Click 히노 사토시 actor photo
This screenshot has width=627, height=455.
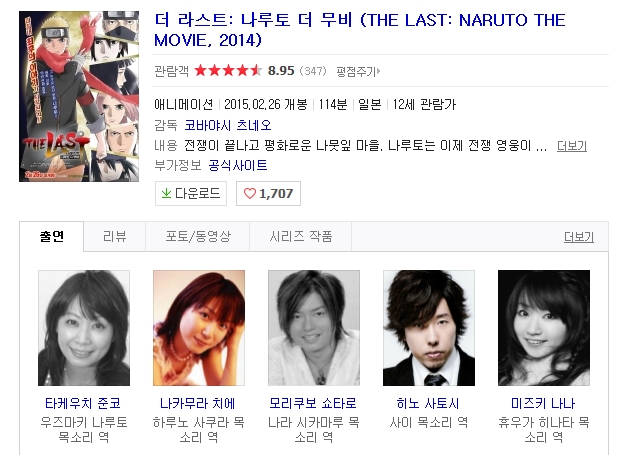[x=429, y=328]
